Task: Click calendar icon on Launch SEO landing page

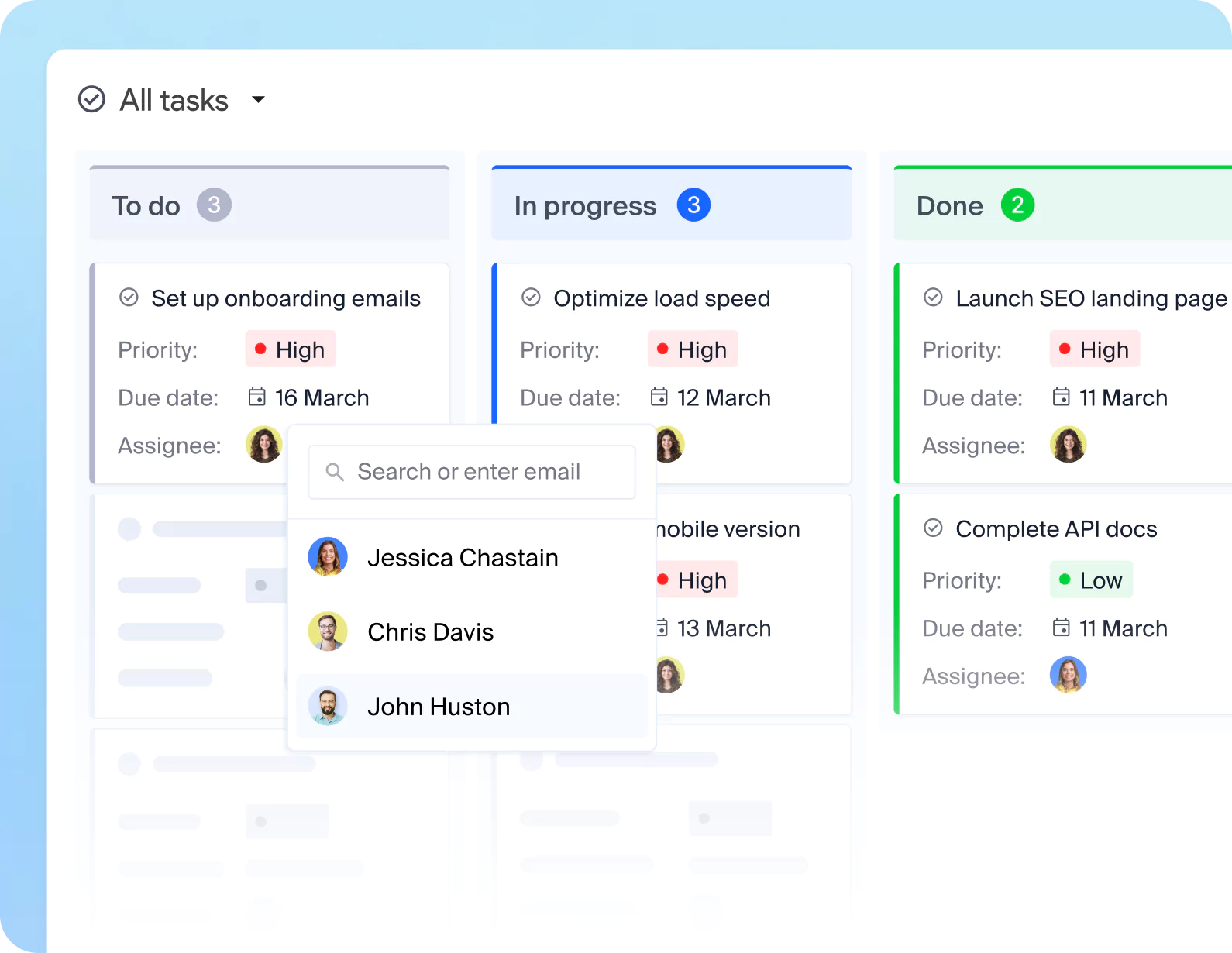Action: (1061, 397)
